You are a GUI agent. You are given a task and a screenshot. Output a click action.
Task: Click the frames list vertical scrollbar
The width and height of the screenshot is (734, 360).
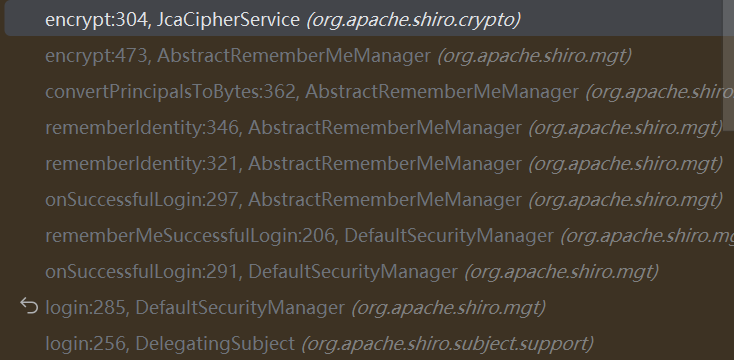729,66
